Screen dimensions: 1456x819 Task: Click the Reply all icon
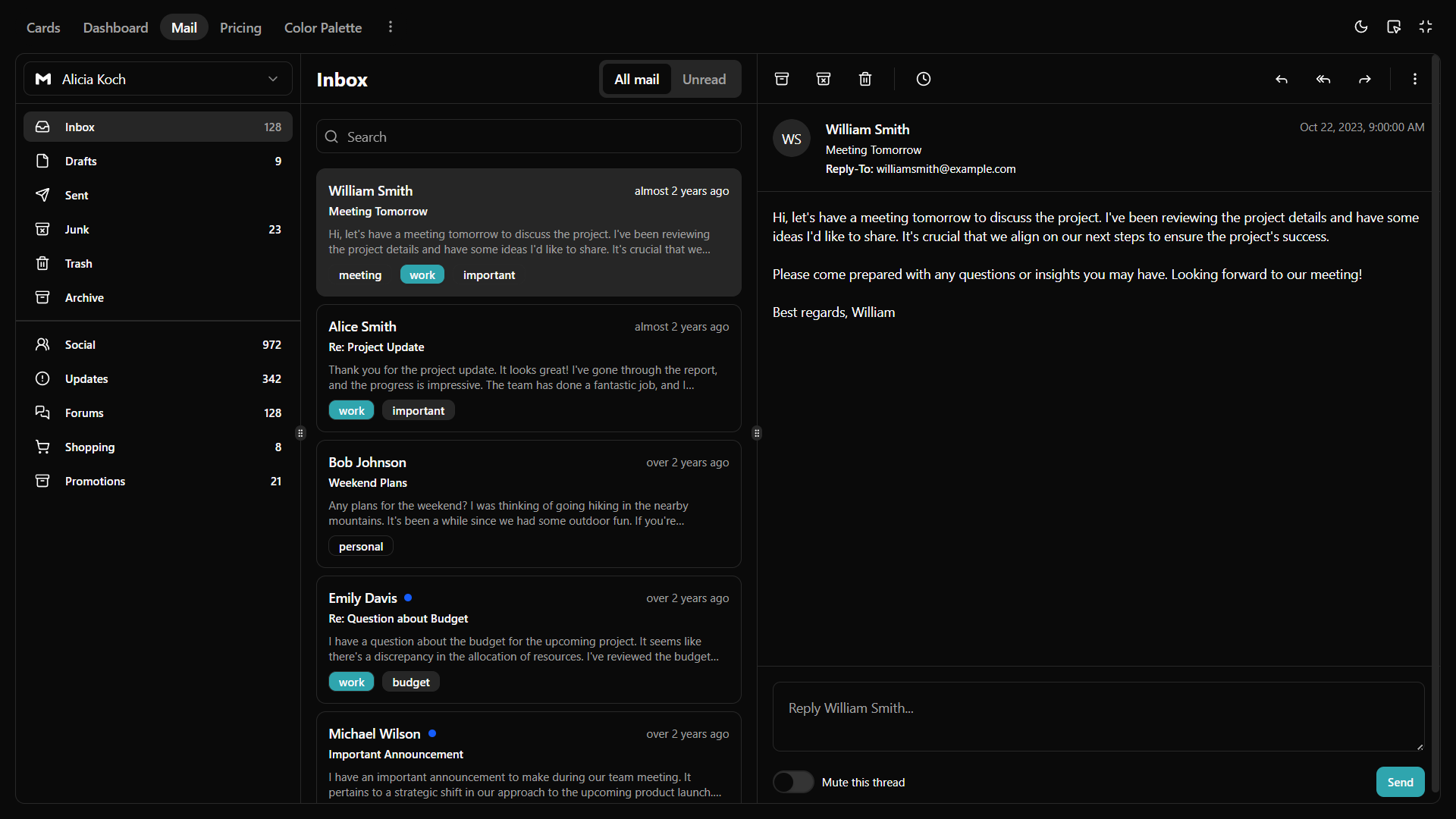[1323, 79]
